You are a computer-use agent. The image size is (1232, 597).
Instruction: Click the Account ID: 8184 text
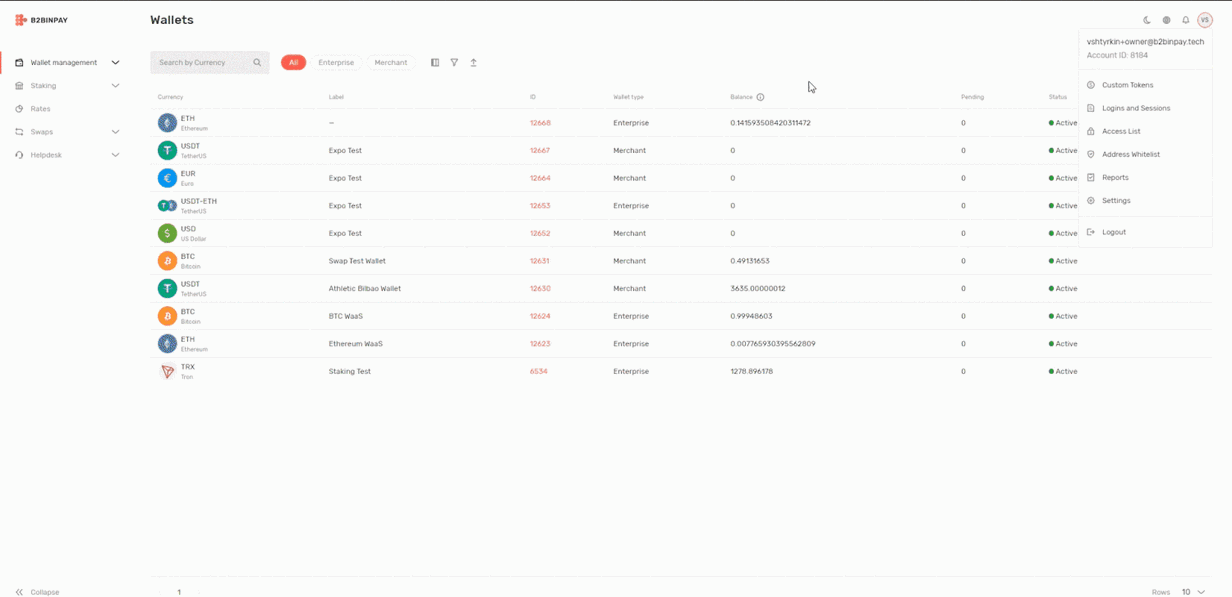click(x=1117, y=55)
